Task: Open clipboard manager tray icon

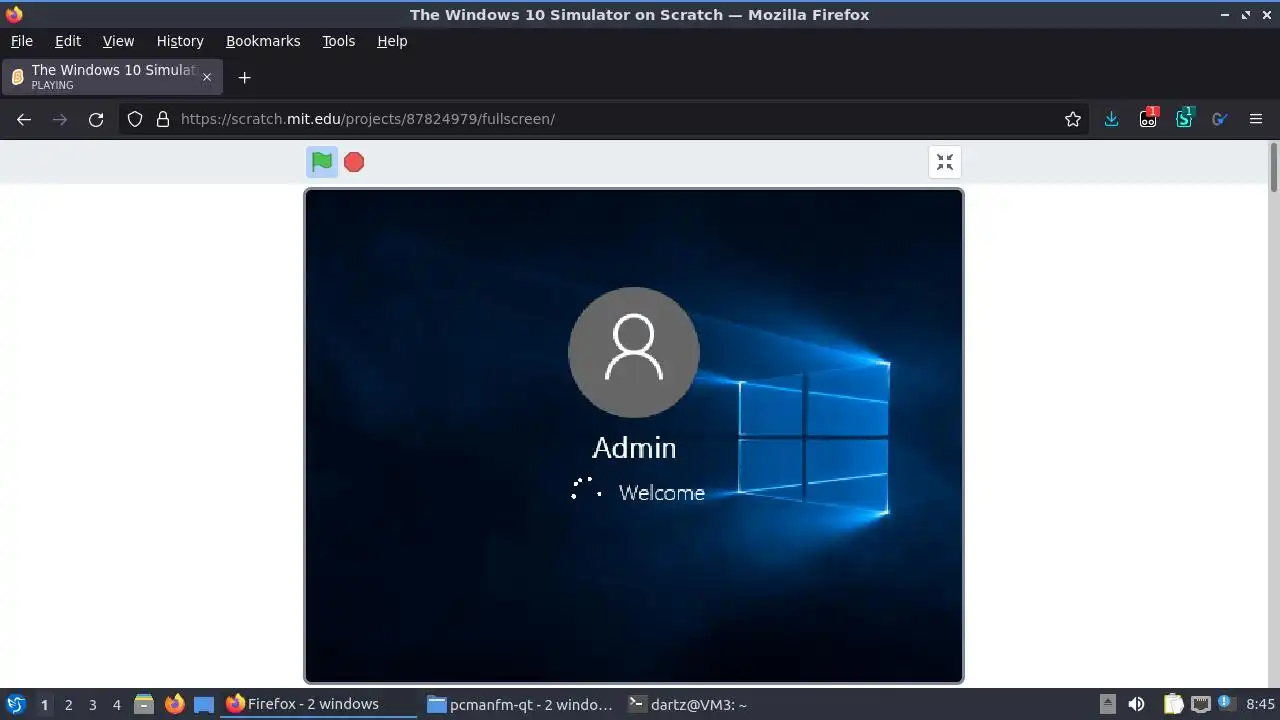Action: pyautogui.click(x=1173, y=704)
